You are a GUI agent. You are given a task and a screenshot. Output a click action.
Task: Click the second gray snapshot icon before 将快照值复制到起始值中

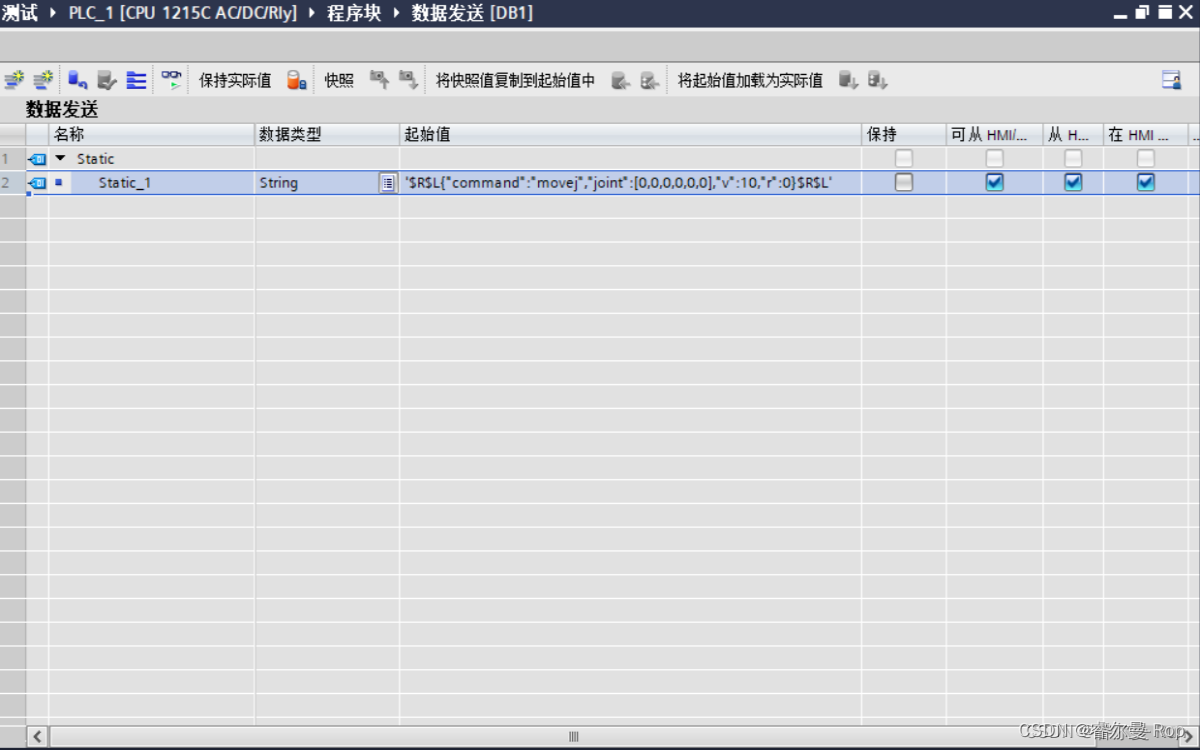[x=408, y=80]
